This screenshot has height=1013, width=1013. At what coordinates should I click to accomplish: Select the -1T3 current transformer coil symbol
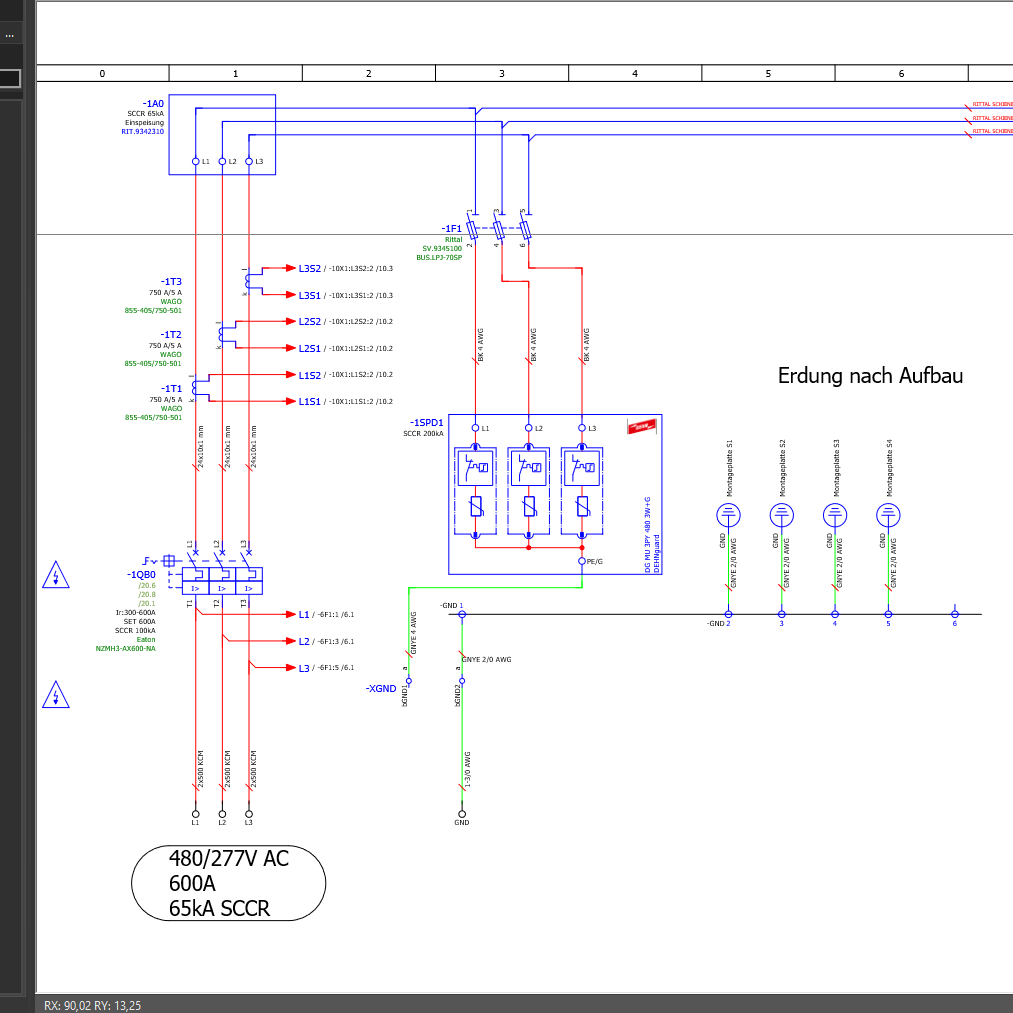pos(247,283)
